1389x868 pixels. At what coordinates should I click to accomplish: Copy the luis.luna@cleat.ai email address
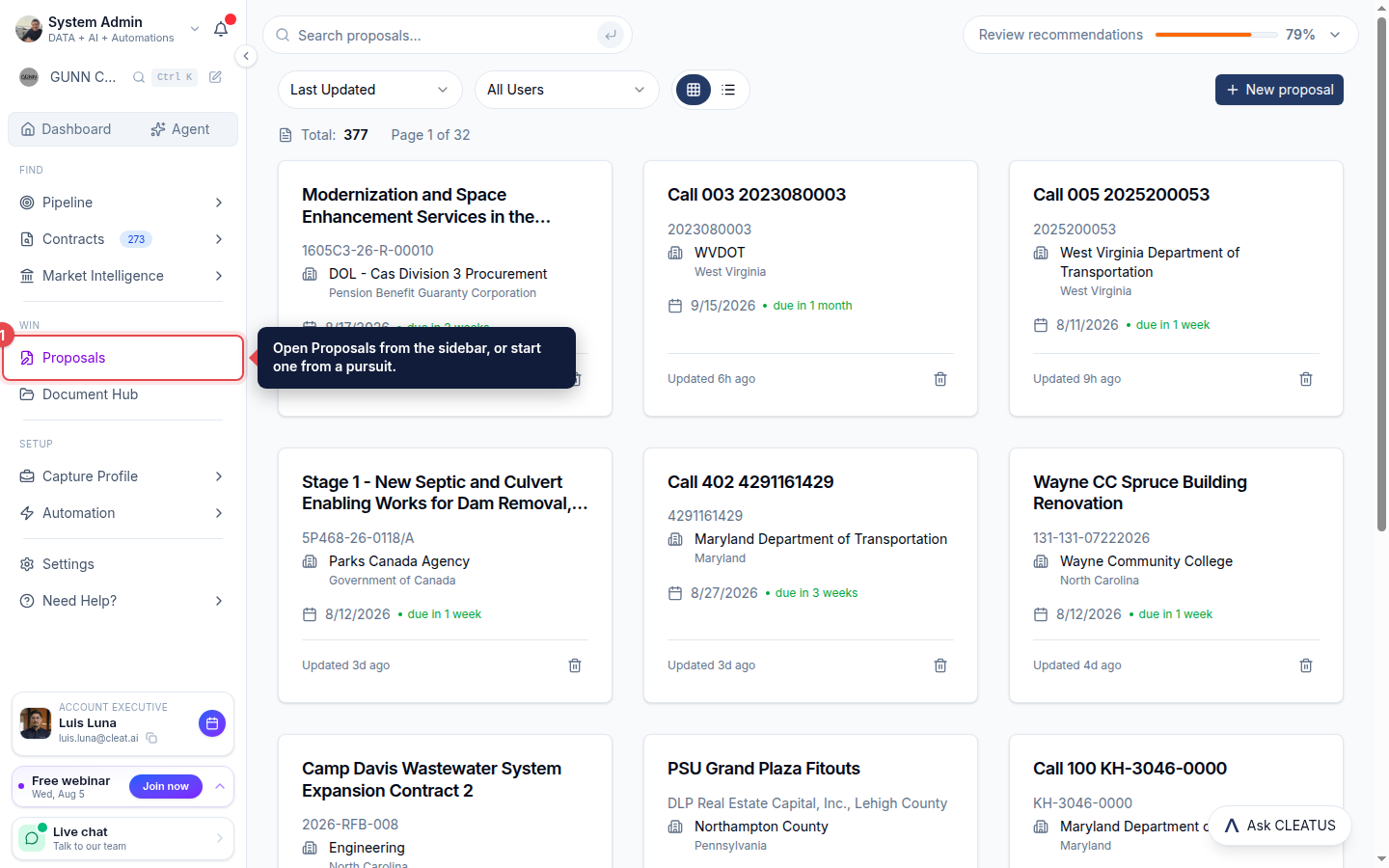(x=151, y=739)
